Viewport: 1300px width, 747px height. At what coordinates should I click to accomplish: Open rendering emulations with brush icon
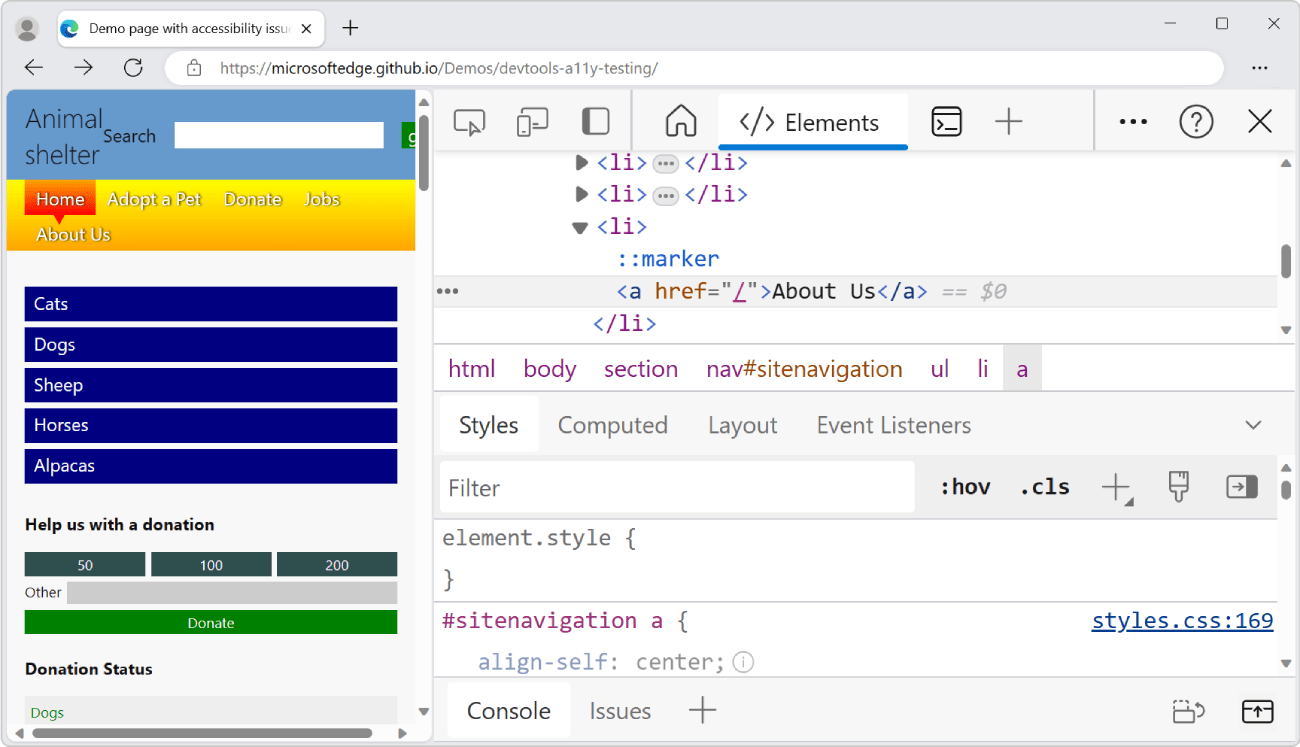pos(1178,486)
